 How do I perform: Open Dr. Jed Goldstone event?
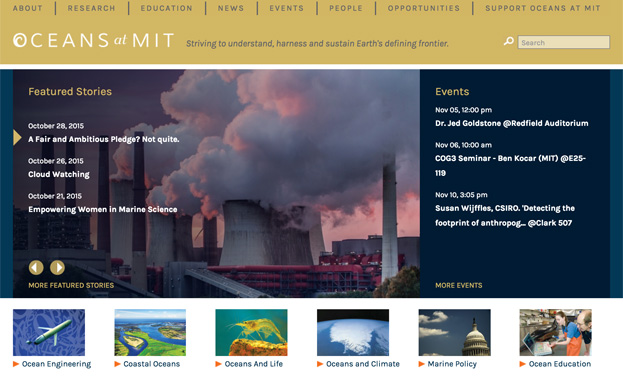[x=512, y=123]
